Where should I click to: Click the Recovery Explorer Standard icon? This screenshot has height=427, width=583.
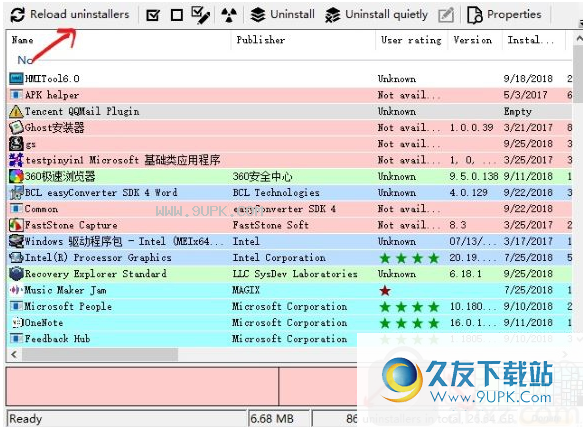click(16, 274)
